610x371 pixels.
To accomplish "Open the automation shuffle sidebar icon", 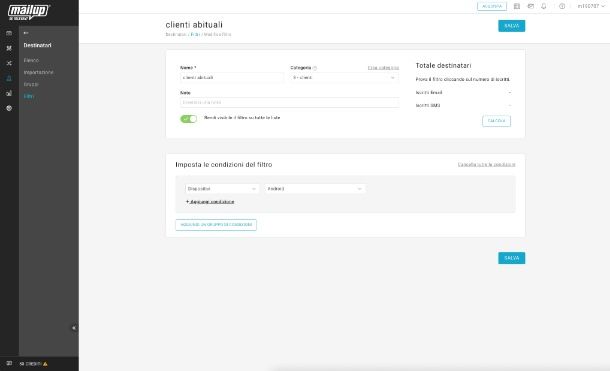I will point(9,63).
